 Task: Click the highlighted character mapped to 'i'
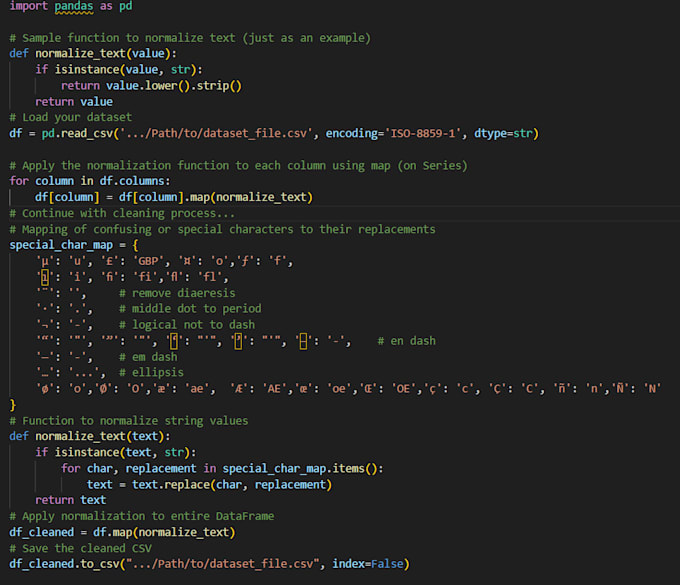45,277
